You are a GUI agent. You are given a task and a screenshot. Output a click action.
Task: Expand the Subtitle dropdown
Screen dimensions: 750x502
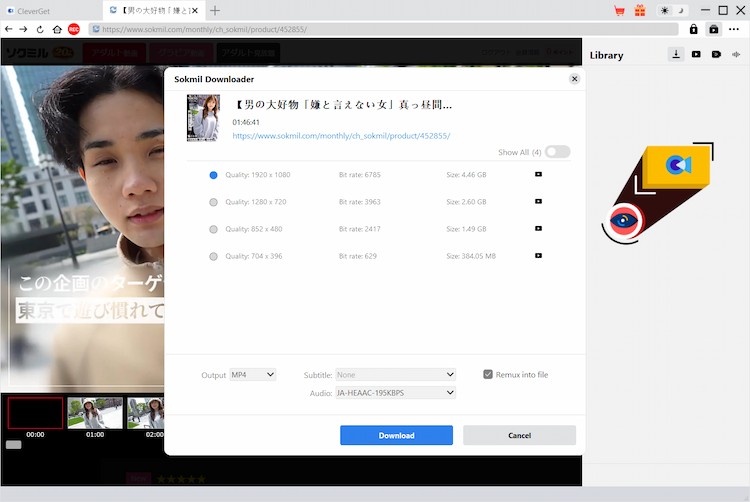(x=395, y=374)
